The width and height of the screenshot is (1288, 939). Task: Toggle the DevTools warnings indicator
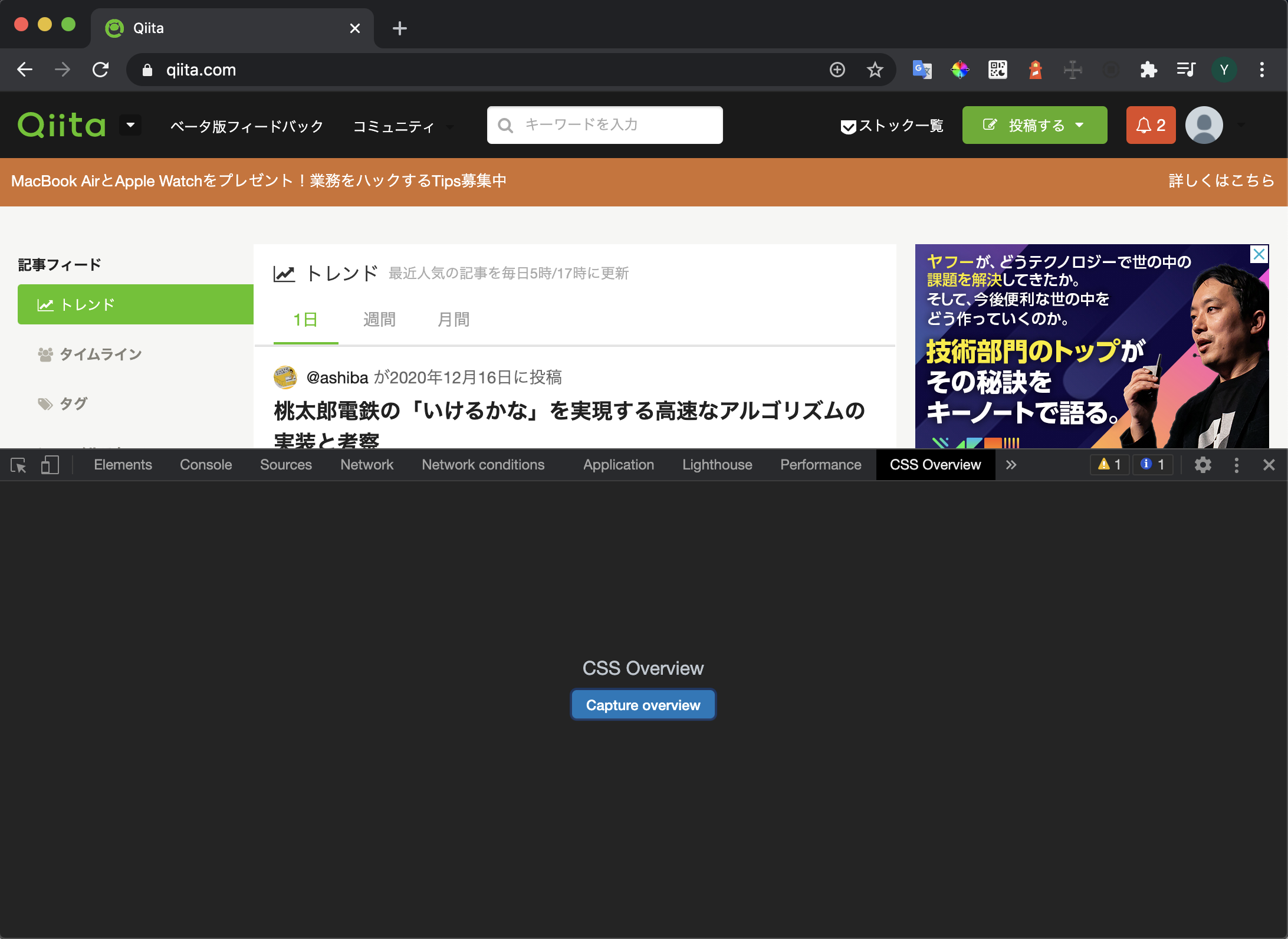(1109, 465)
